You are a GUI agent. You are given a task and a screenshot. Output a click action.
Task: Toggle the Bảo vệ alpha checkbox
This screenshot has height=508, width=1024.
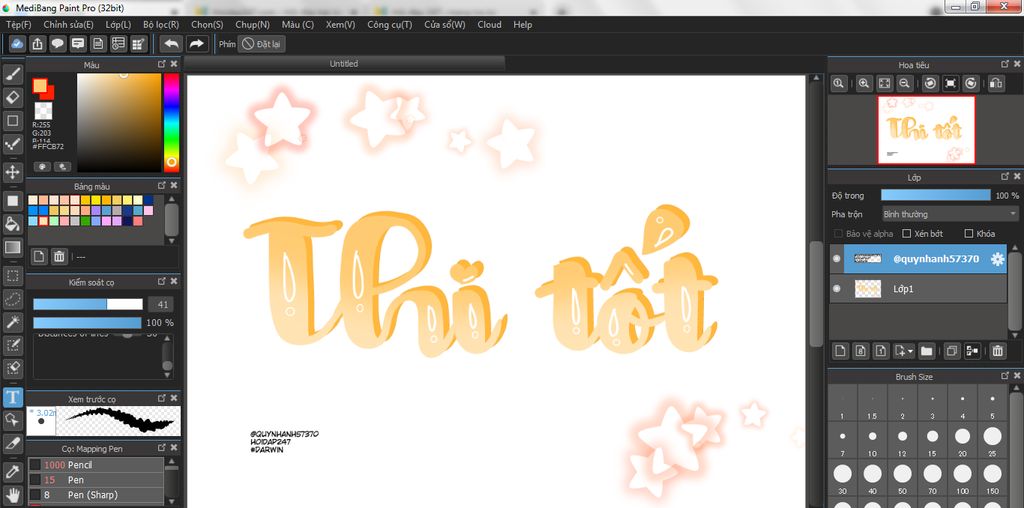coord(839,233)
